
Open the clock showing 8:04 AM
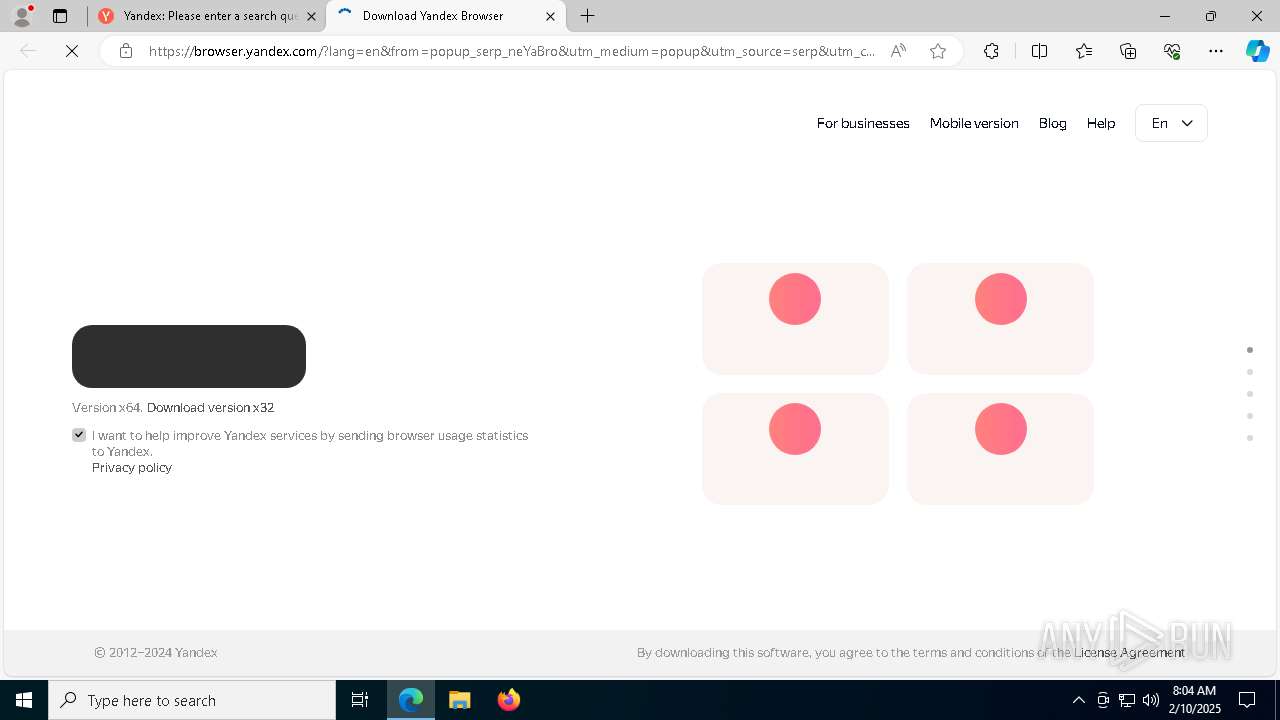(x=1194, y=700)
